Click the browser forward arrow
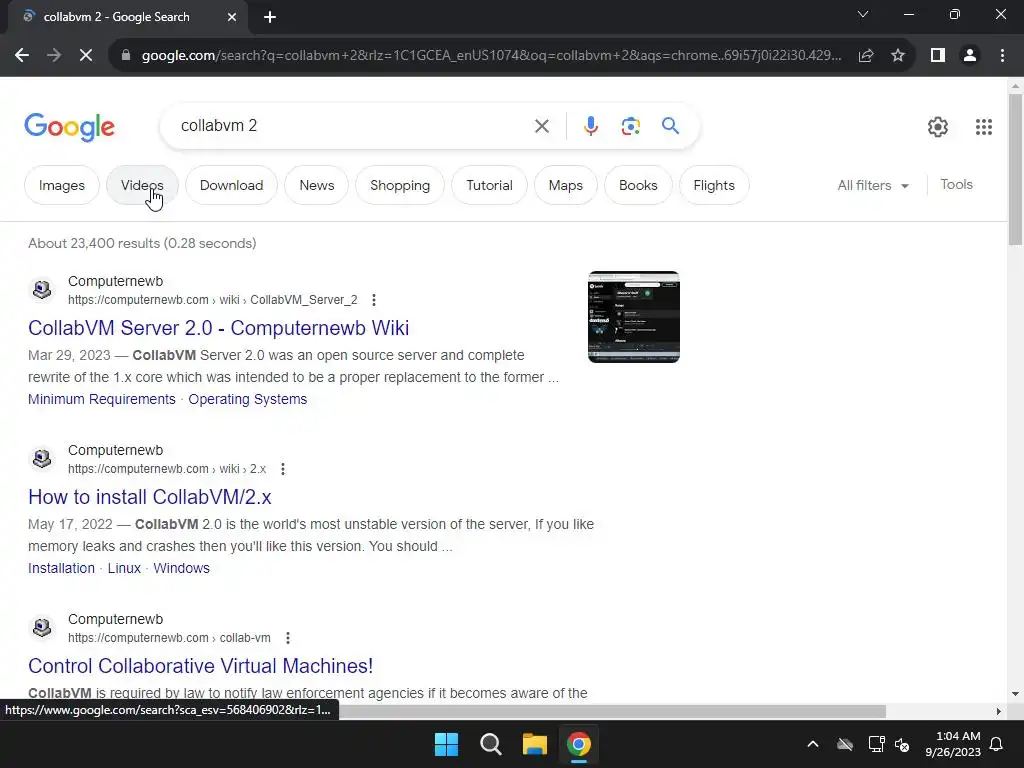This screenshot has width=1024, height=768. click(54, 56)
